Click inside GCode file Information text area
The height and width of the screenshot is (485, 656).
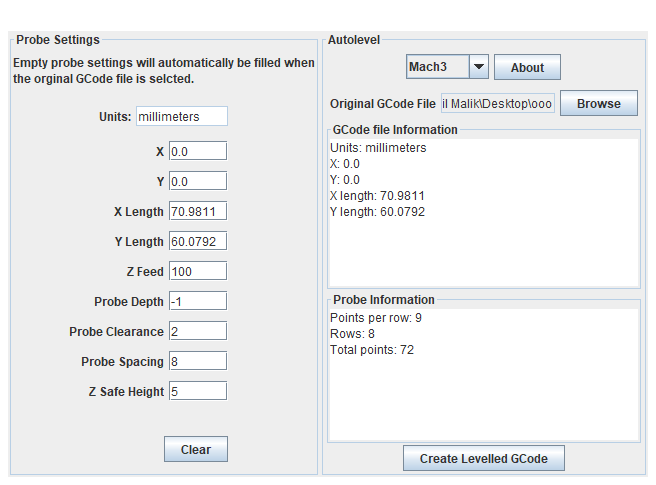click(483, 250)
